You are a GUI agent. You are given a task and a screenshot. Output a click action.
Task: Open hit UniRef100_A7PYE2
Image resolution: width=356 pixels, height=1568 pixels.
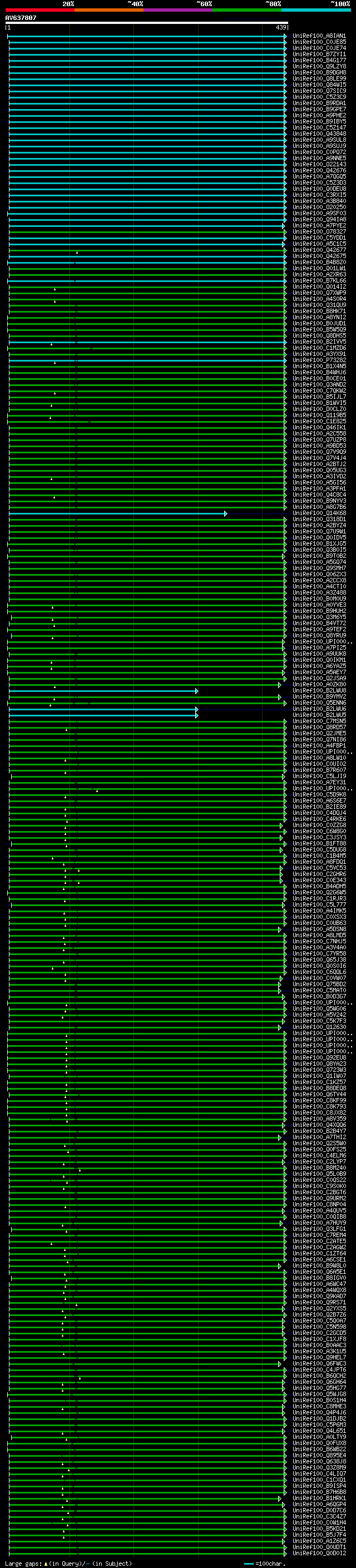click(x=319, y=225)
